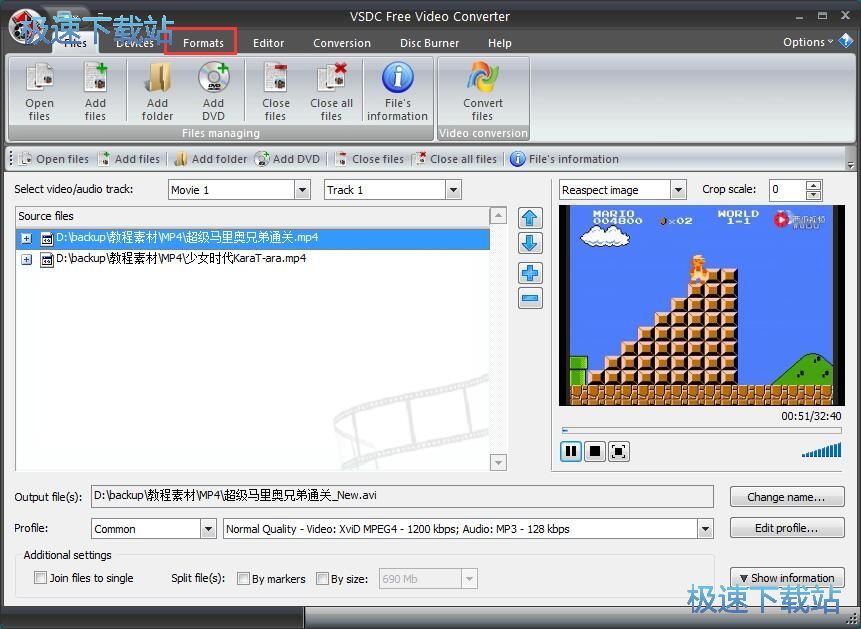Open File's information panel

pyautogui.click(x=397, y=90)
